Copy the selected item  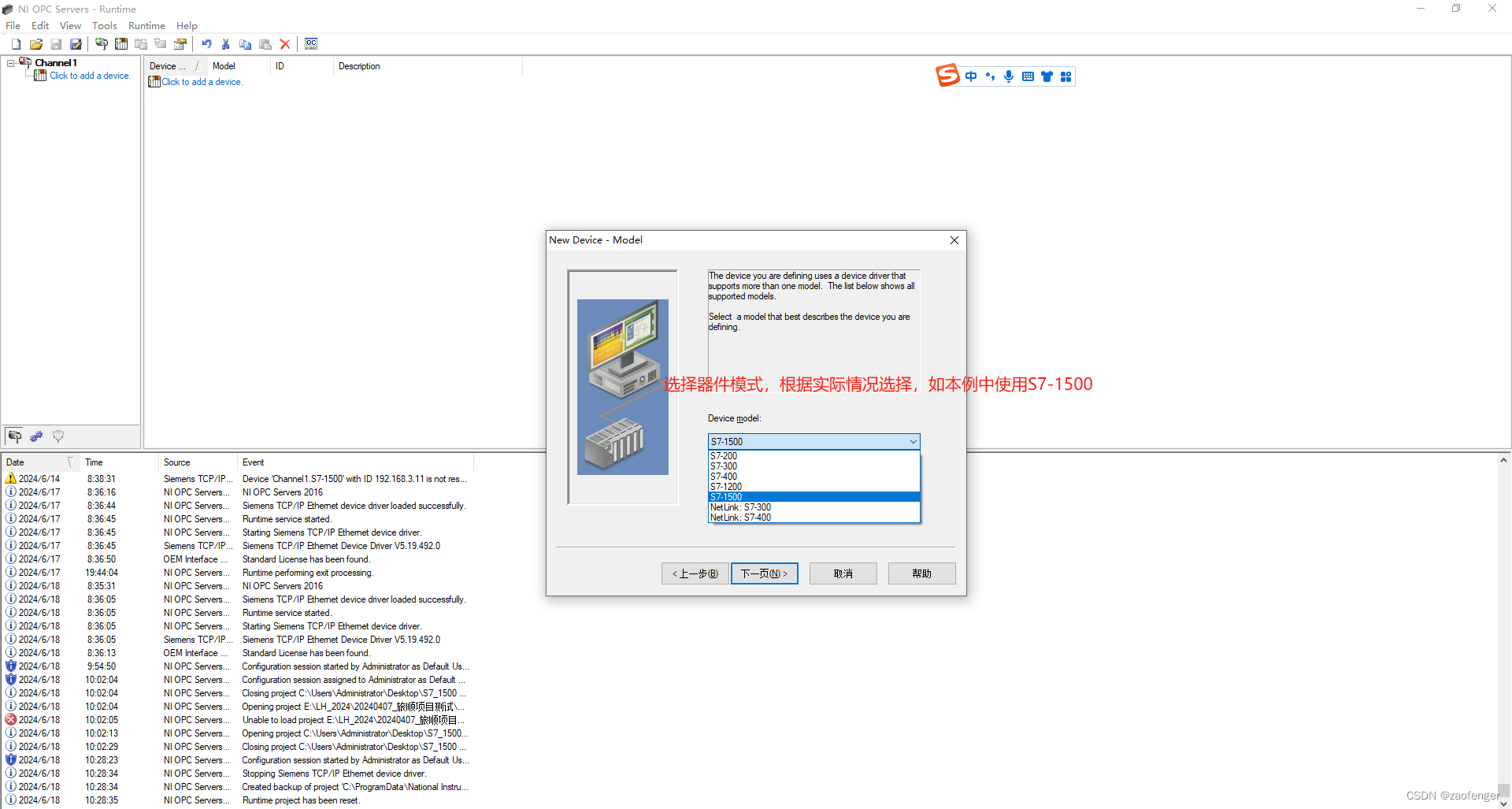245,44
